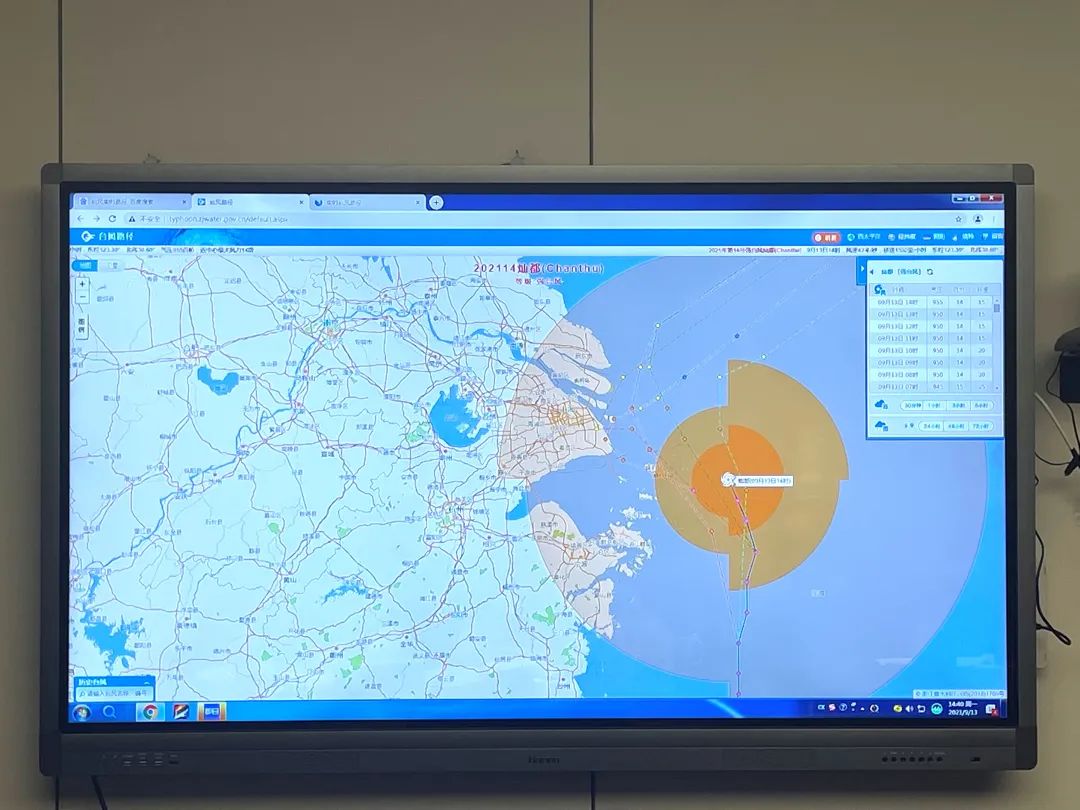
Task: Select the 72小时 forecast option
Action: [981, 426]
